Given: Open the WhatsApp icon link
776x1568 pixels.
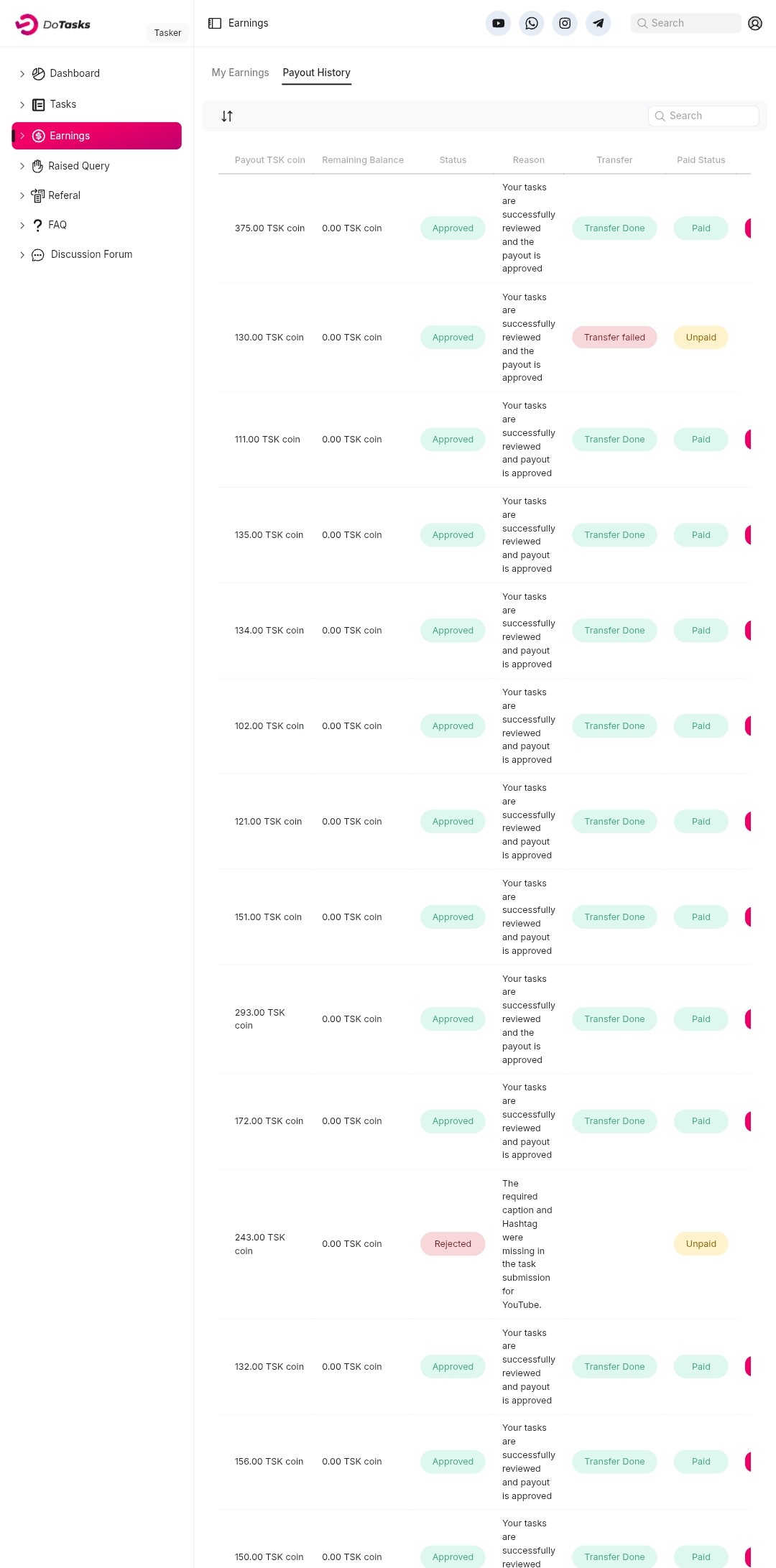Looking at the screenshot, I should pyautogui.click(x=532, y=23).
